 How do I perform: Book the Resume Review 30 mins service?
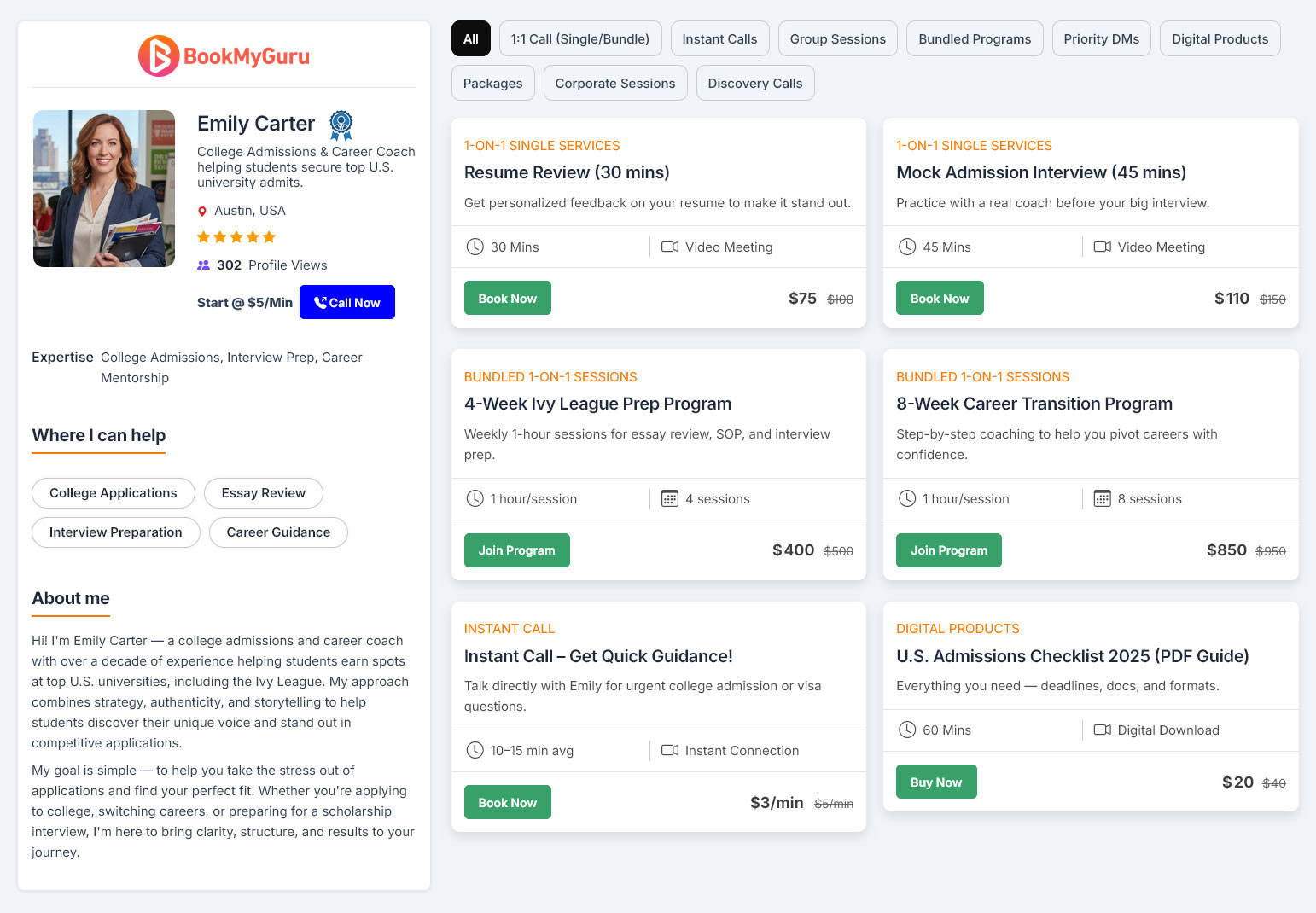point(507,299)
